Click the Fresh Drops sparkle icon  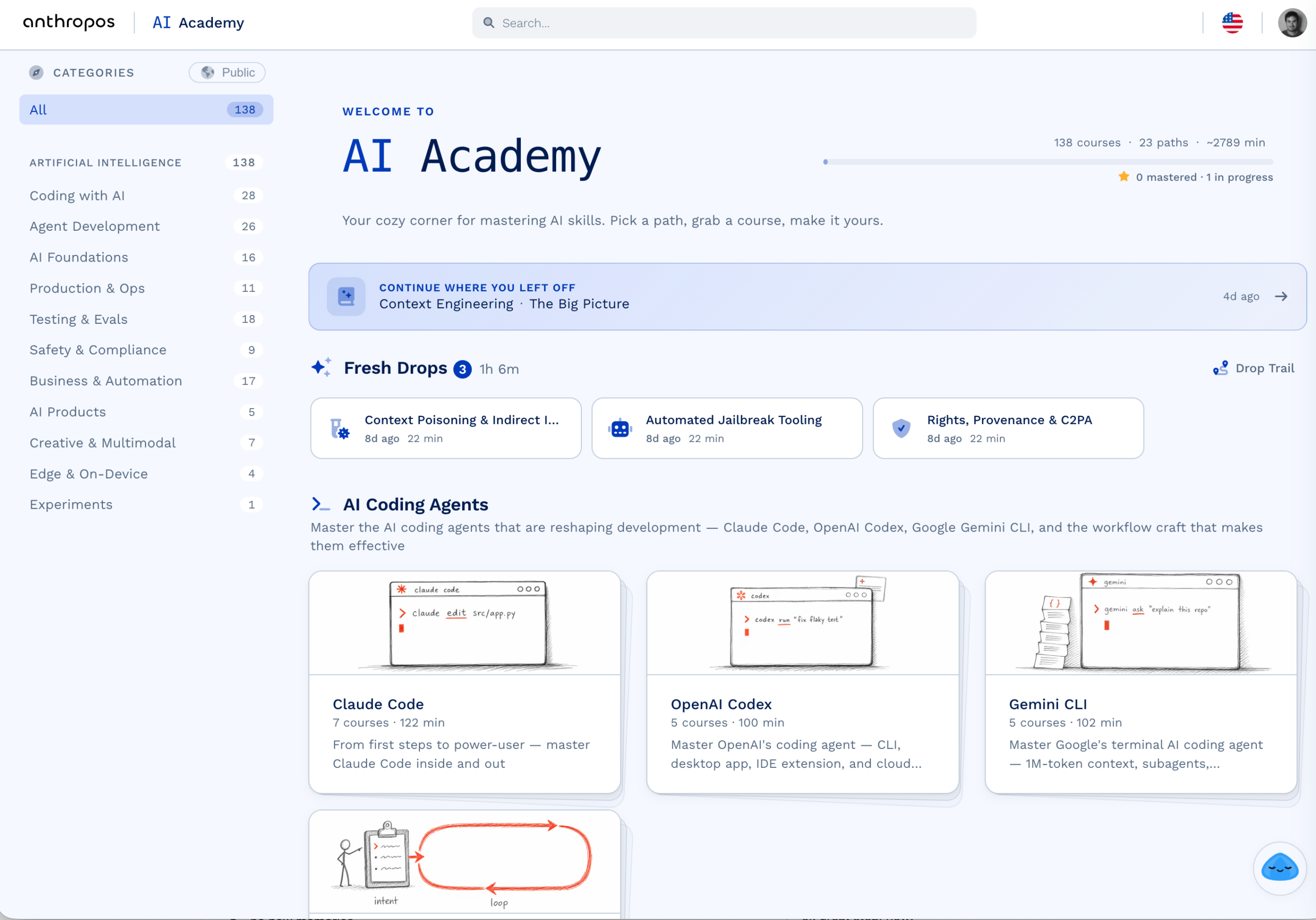(322, 367)
